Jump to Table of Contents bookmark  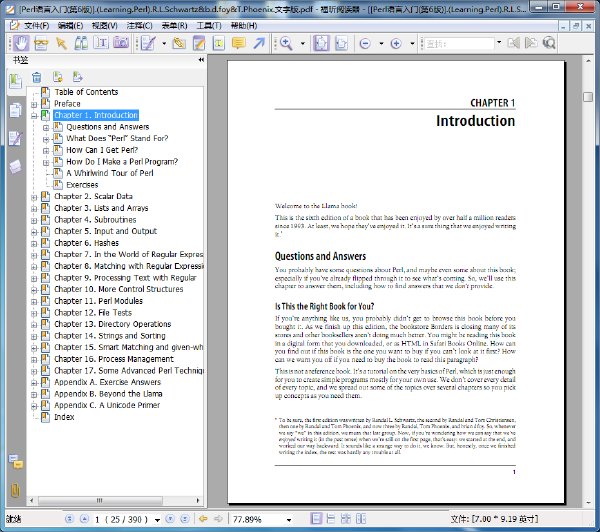[86, 92]
